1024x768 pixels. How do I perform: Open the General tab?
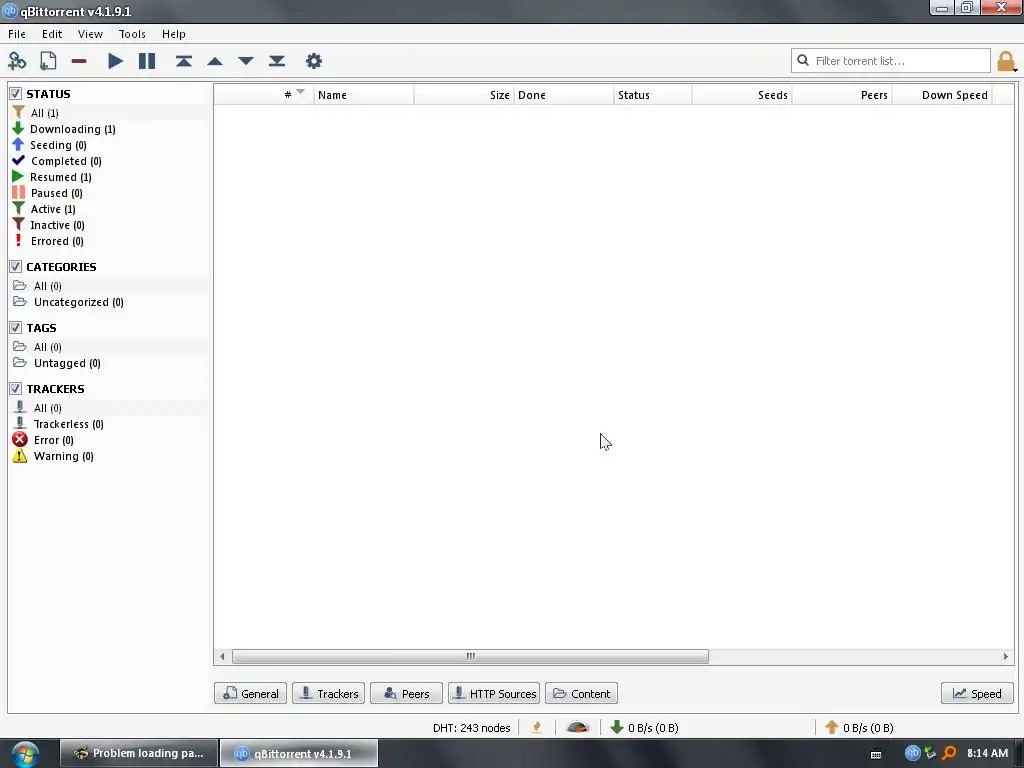coord(250,693)
